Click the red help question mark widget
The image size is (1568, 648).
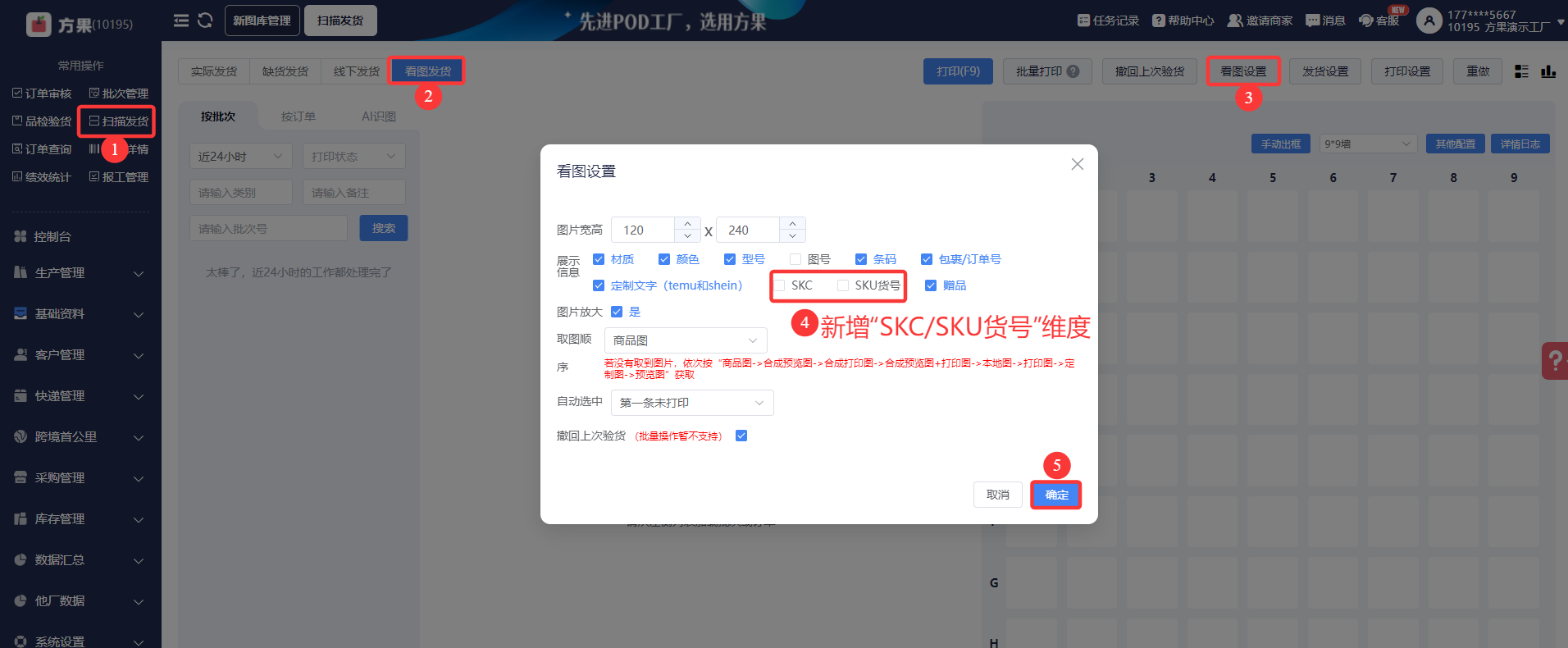(1555, 360)
